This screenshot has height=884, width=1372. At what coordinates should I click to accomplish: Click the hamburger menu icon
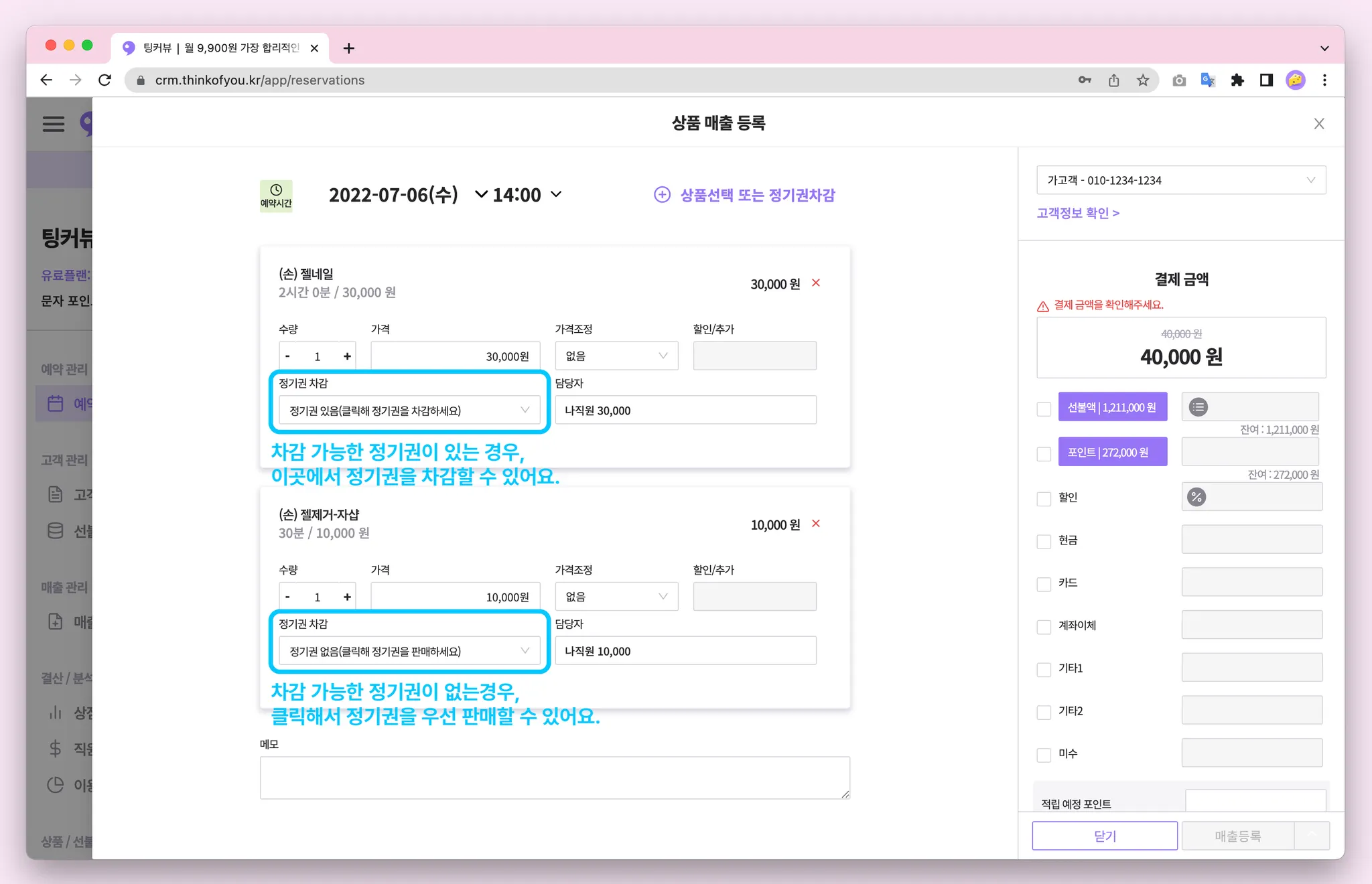[54, 124]
